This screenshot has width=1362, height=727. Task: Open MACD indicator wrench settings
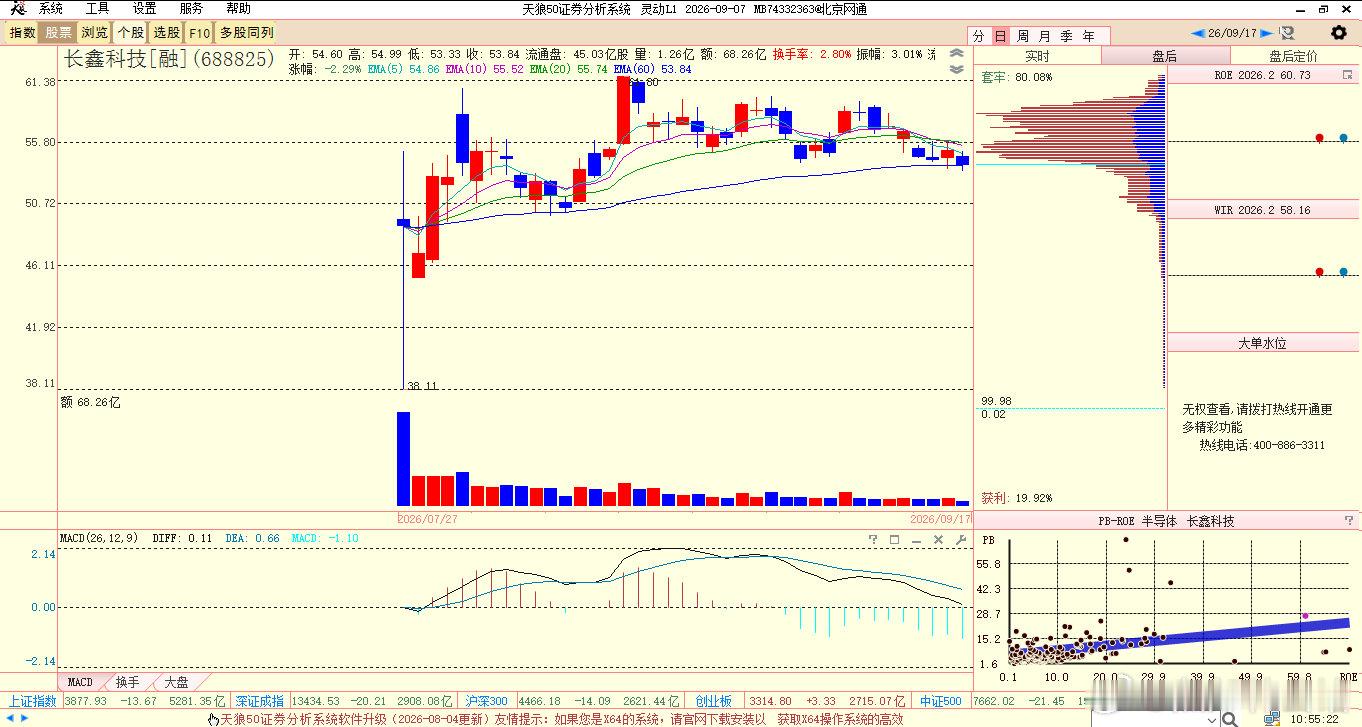(961, 540)
